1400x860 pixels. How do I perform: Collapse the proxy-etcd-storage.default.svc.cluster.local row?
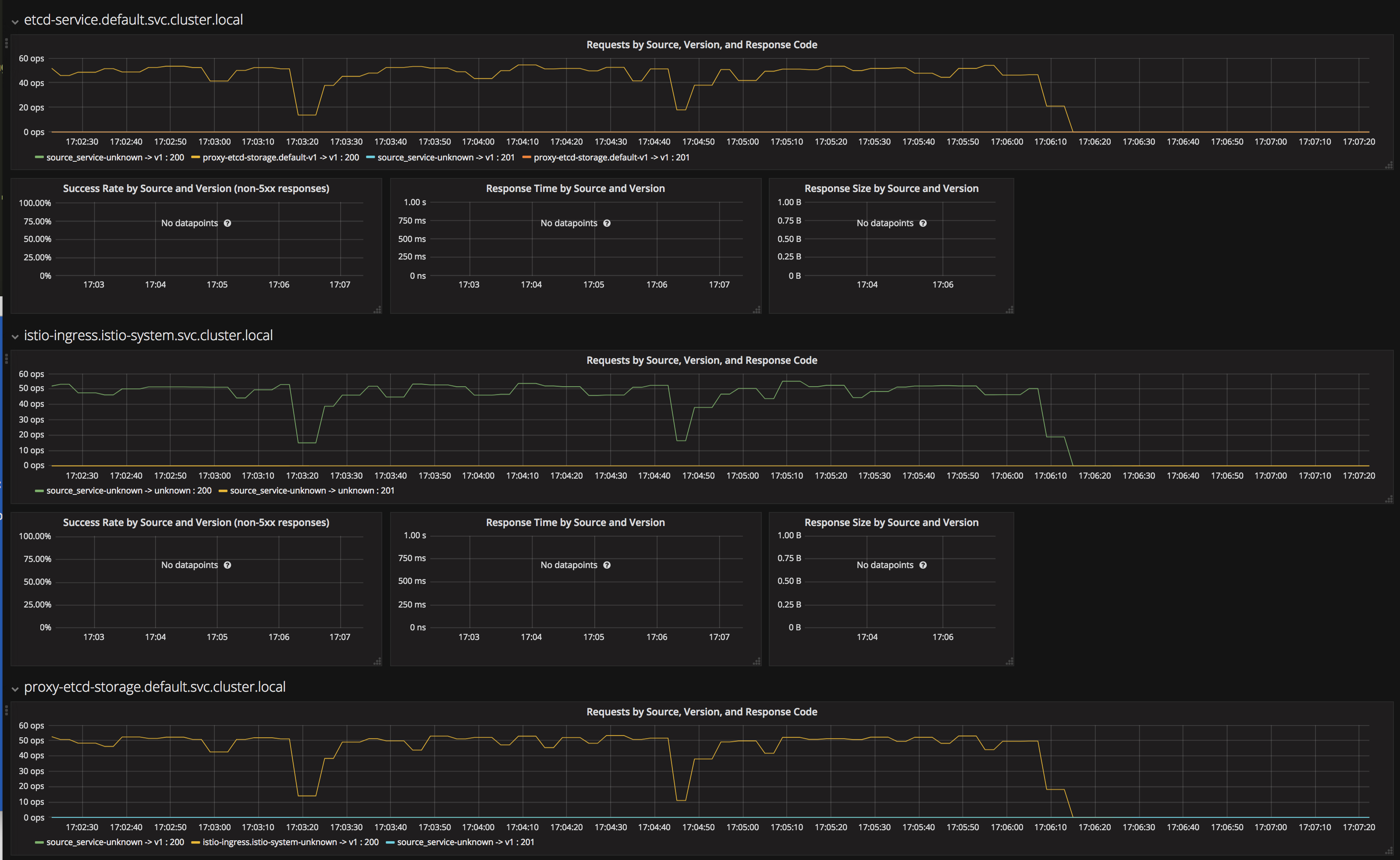(15, 689)
